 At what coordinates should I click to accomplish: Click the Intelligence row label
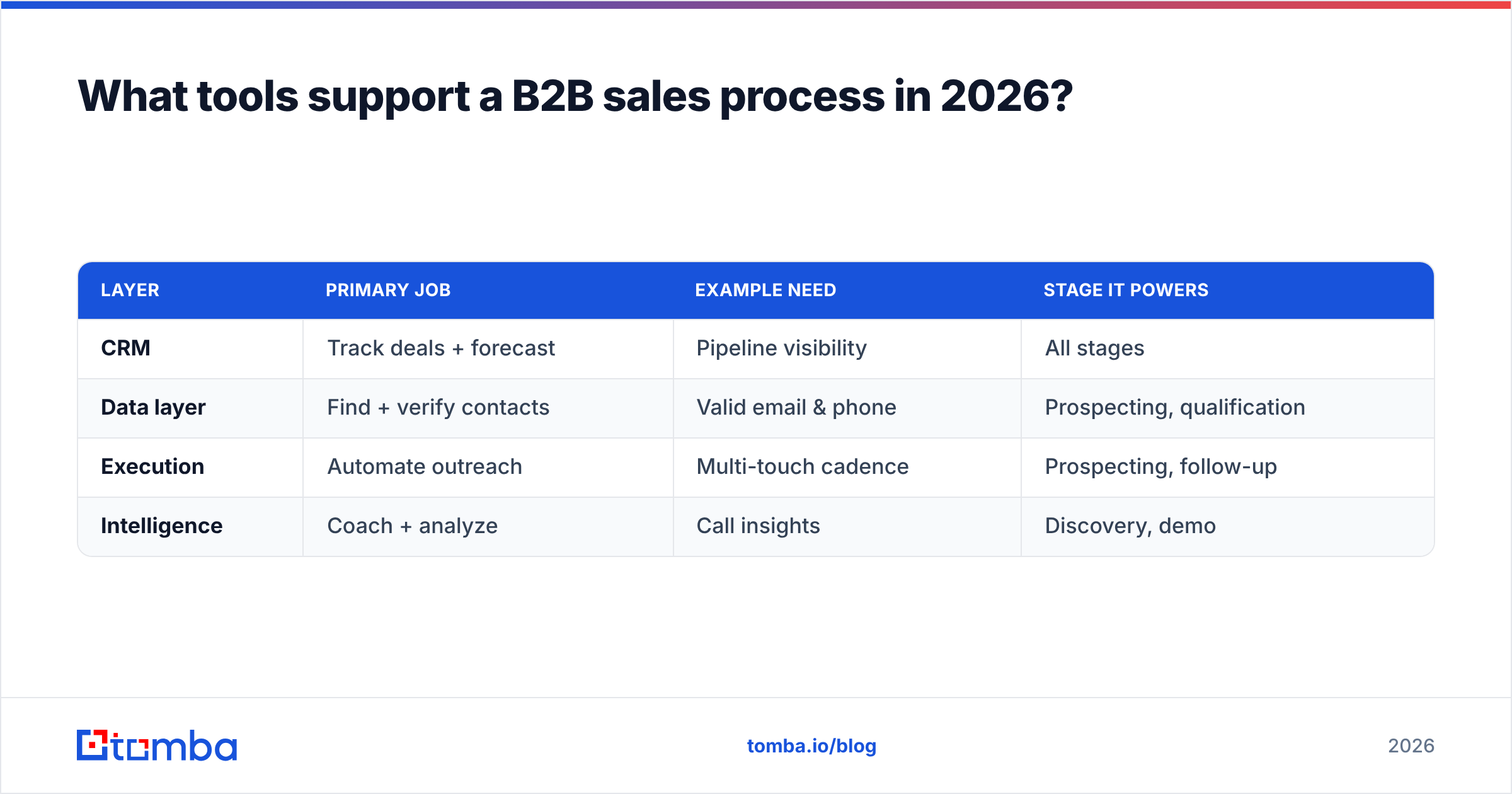click(x=161, y=526)
